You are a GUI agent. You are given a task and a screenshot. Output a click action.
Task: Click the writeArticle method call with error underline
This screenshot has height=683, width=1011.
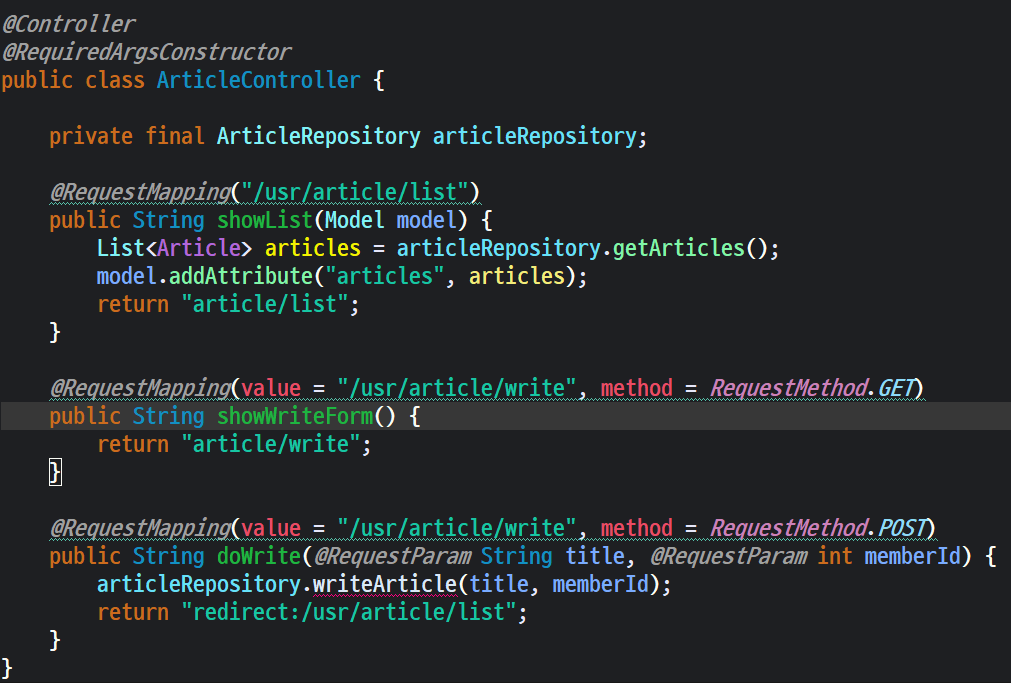click(x=384, y=584)
